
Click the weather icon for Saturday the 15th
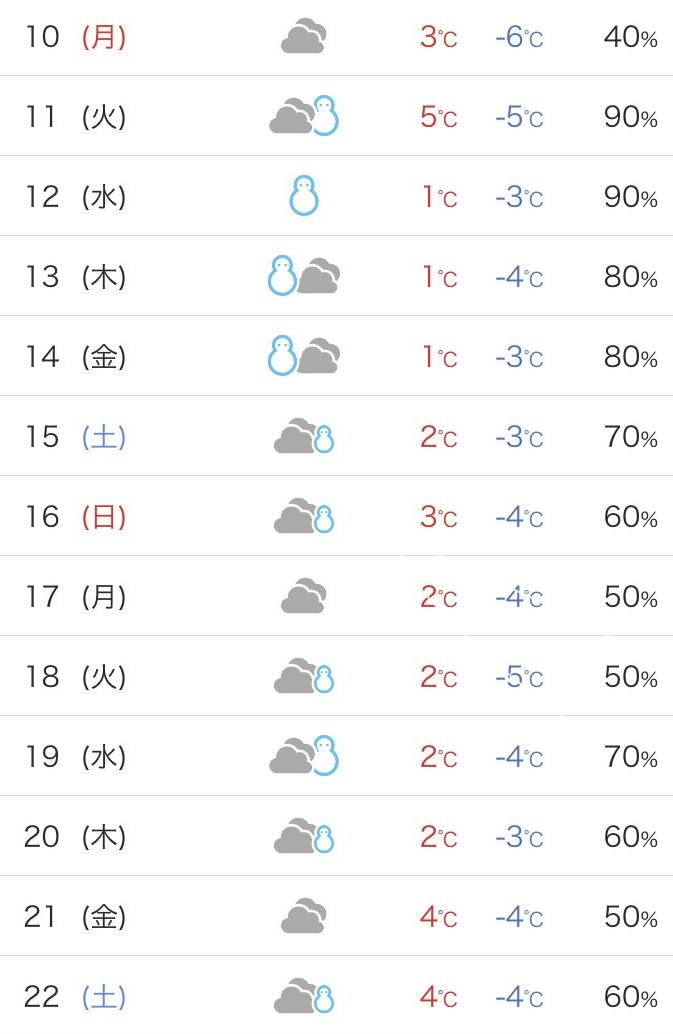pos(304,436)
